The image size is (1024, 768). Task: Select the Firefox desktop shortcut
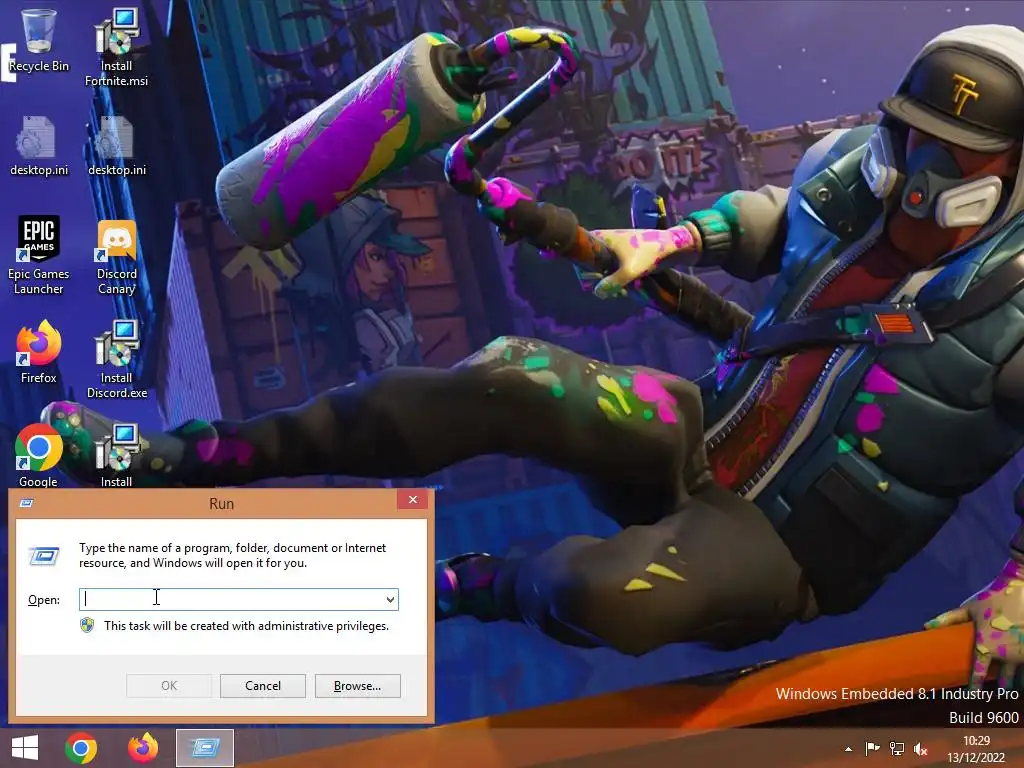click(x=39, y=352)
